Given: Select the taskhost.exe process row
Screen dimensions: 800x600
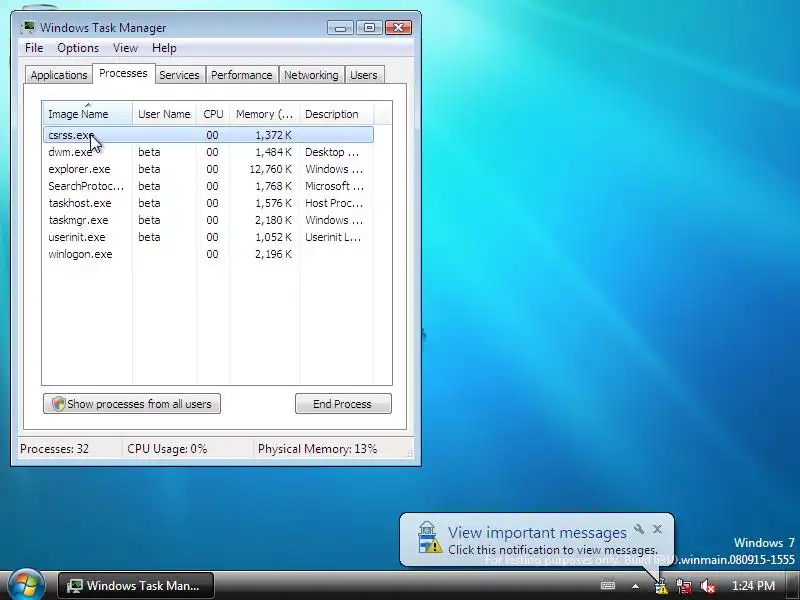Looking at the screenshot, I should pos(208,203).
